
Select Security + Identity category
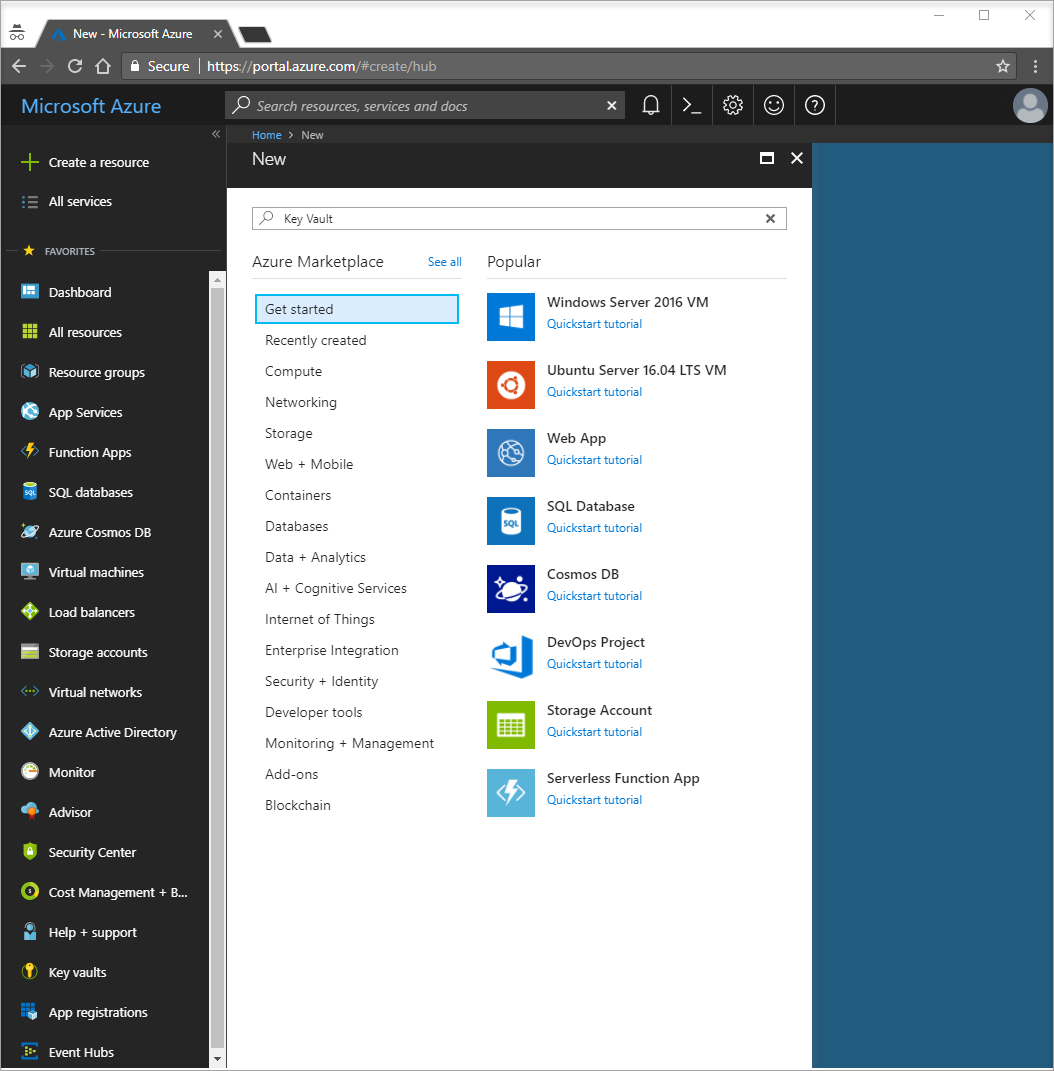click(x=322, y=681)
